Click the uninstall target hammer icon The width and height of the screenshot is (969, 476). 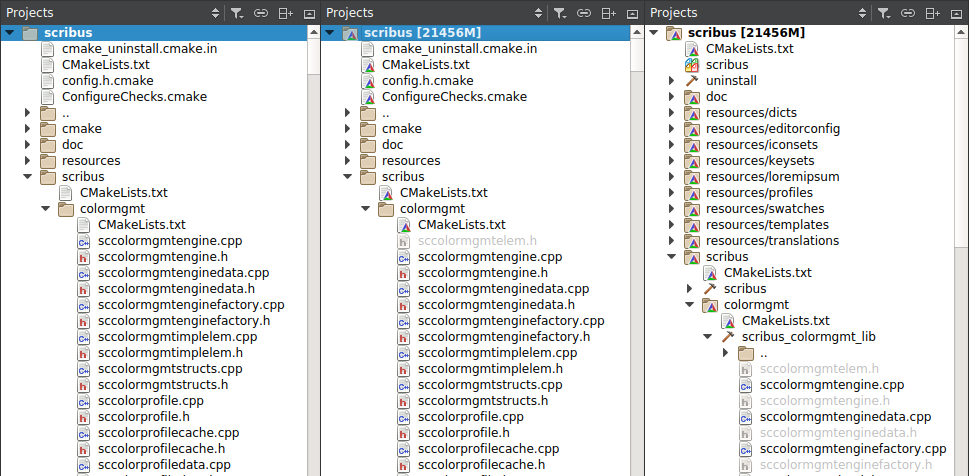point(692,81)
